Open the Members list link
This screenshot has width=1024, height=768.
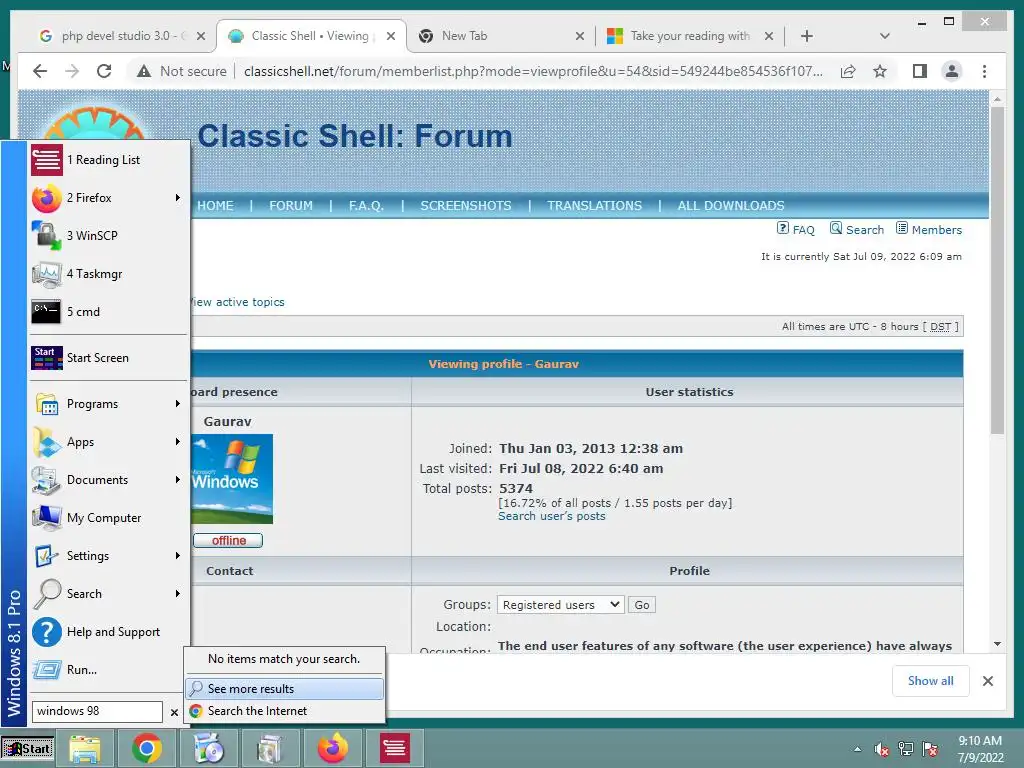[x=929, y=229]
